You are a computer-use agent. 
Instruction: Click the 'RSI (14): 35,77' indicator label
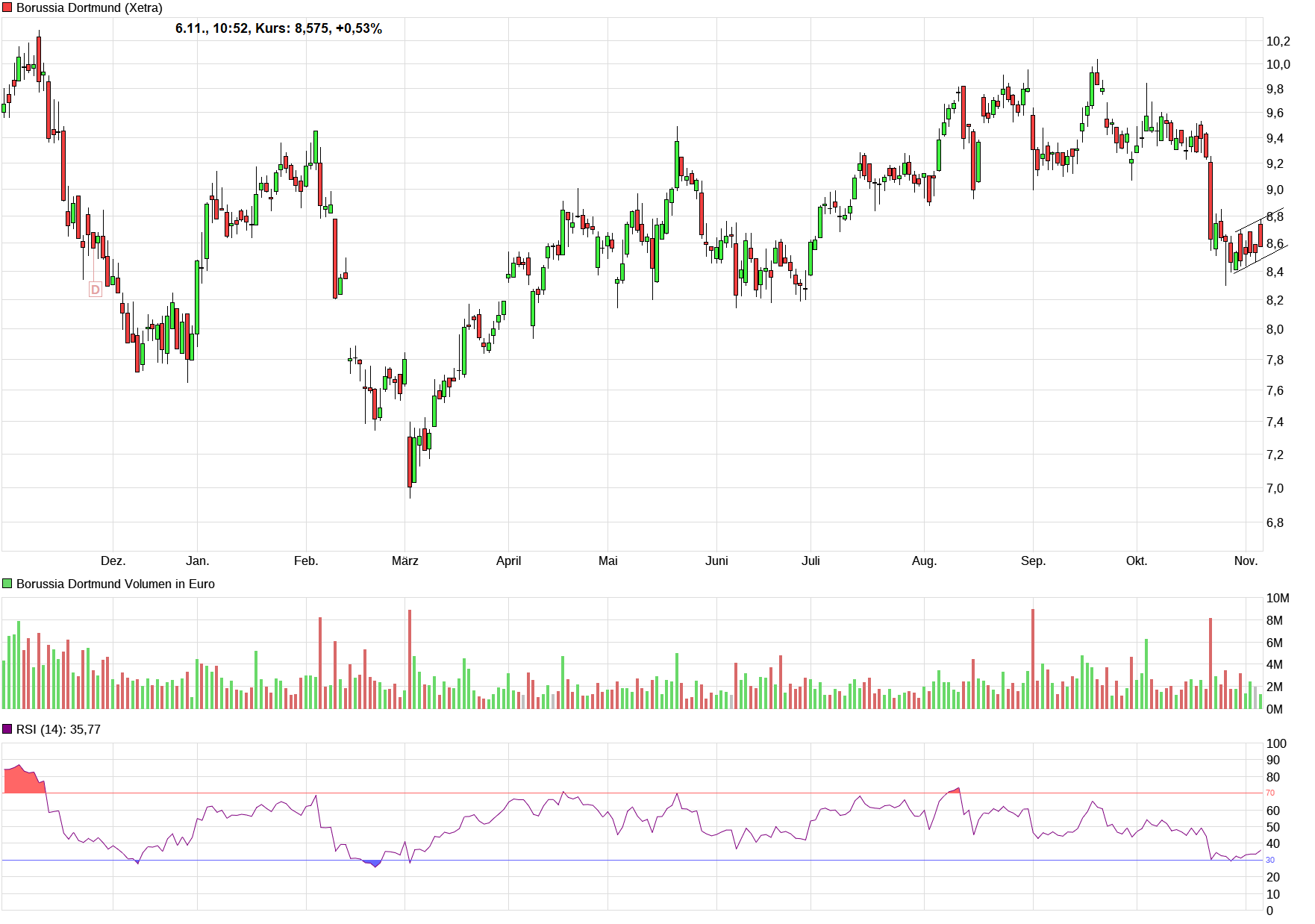[58, 729]
